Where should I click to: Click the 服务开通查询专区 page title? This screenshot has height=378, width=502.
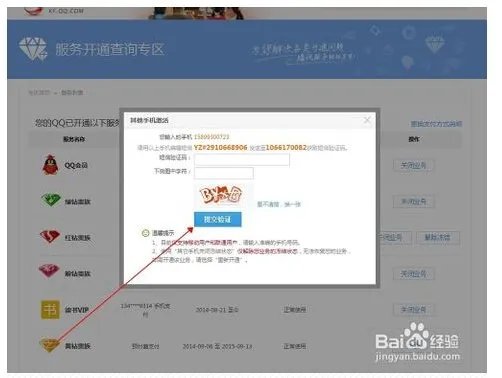pyautogui.click(x=110, y=49)
